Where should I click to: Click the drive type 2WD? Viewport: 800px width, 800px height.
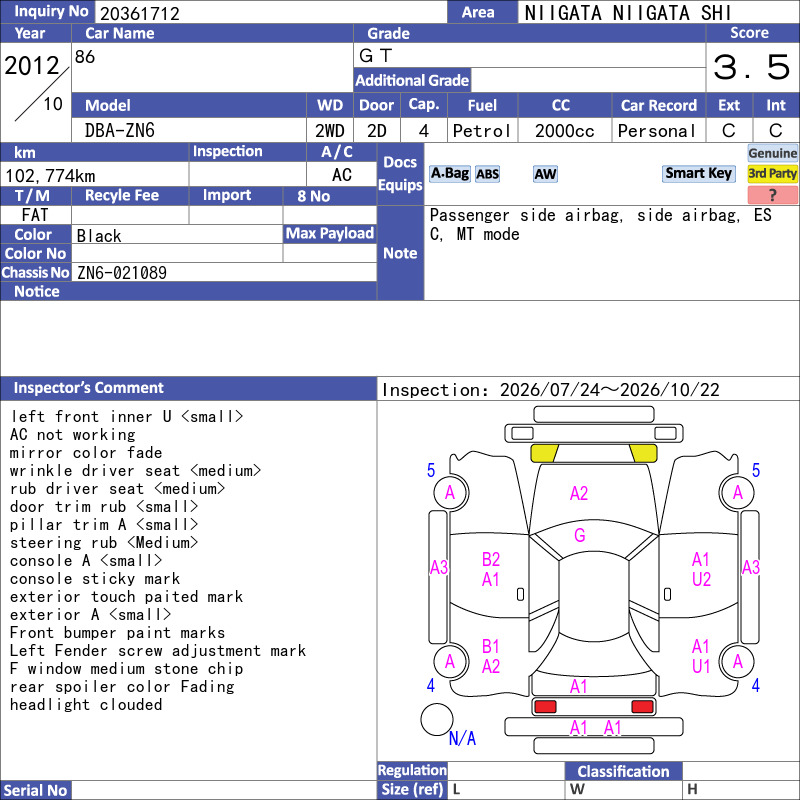[x=330, y=131]
